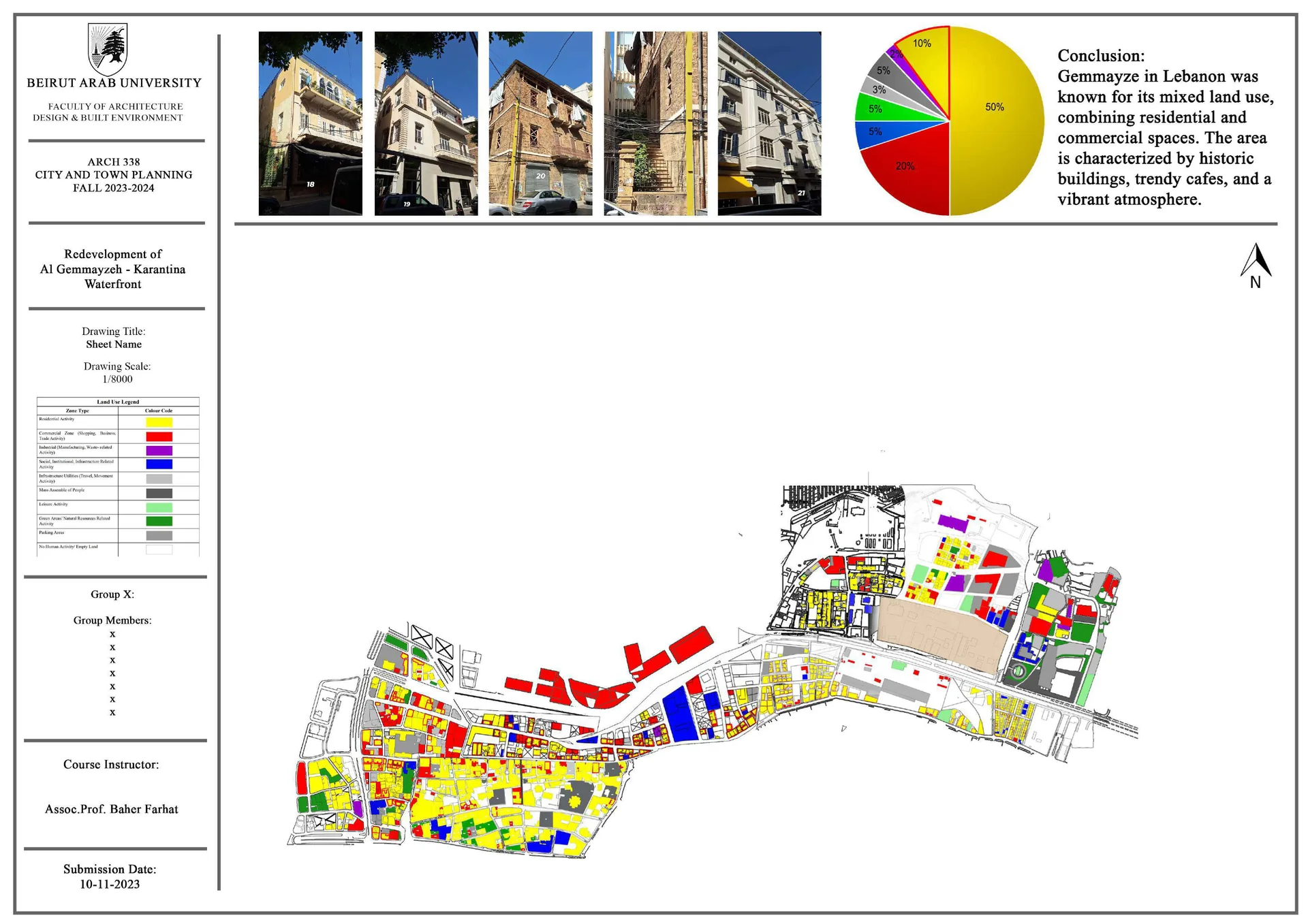Open building photo numbered 20

(x=540, y=123)
